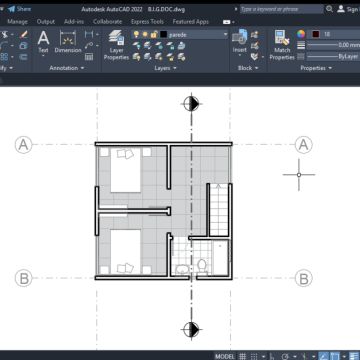Toggle ortho mode in status bar
The image size is (360, 360).
[273, 356]
